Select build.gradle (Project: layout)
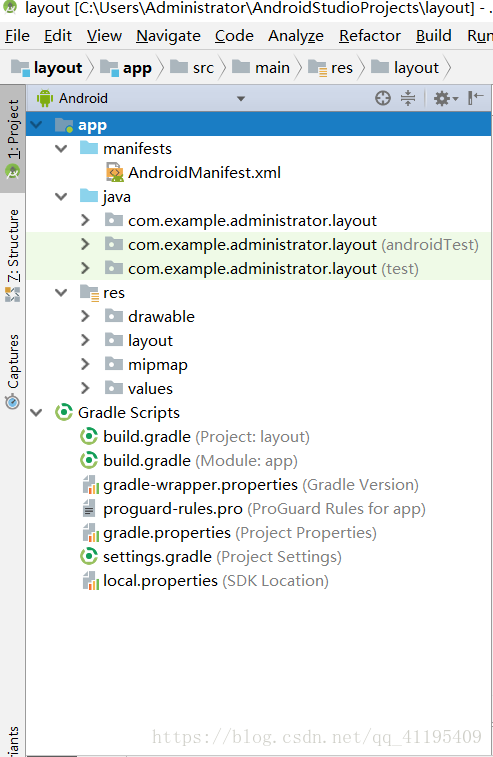This screenshot has width=493, height=757. tap(206, 436)
